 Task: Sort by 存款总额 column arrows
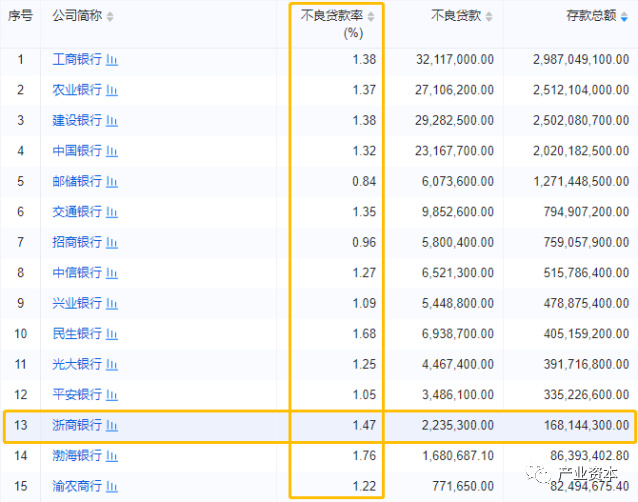(624, 16)
